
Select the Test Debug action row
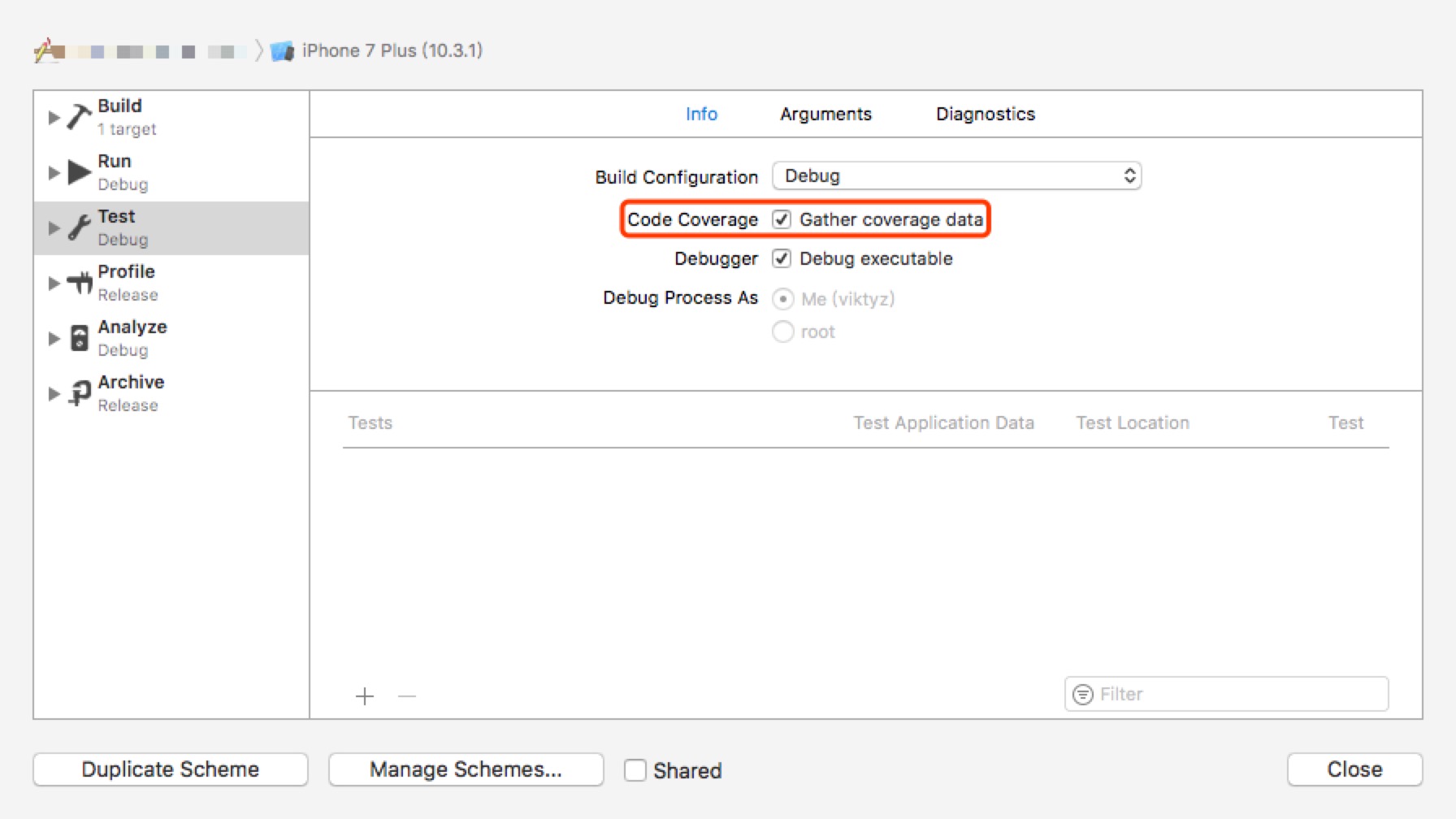pos(171,228)
